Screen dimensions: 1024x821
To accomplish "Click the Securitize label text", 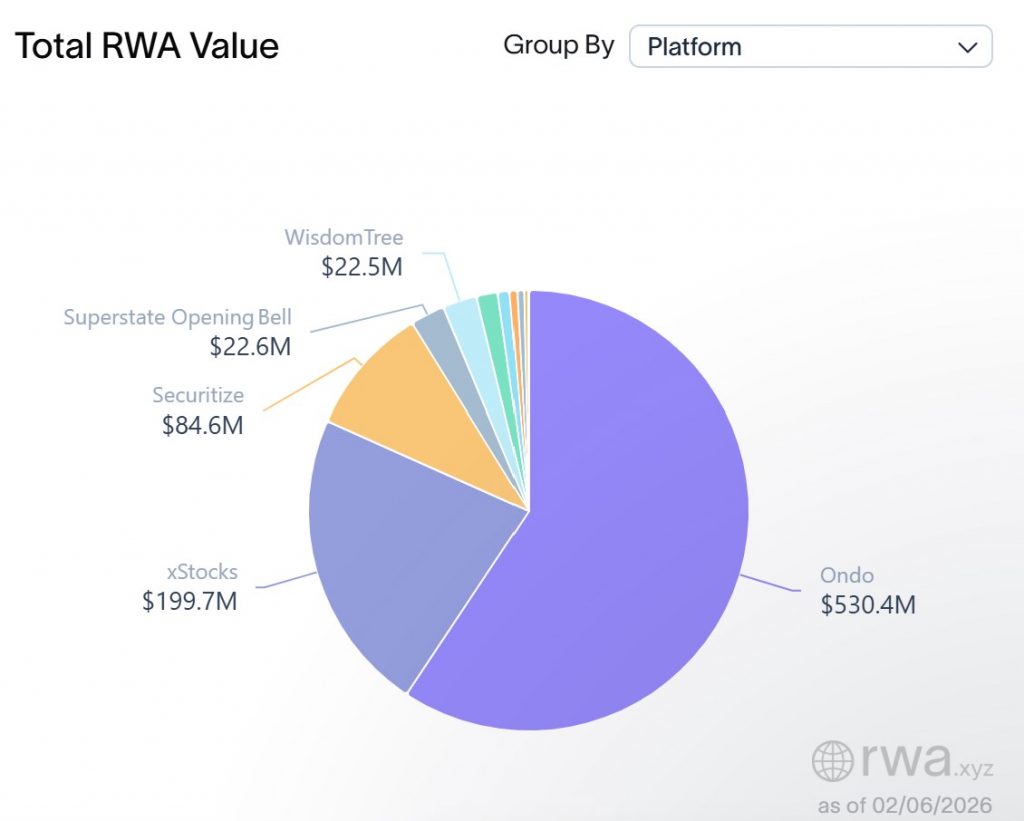I will (x=198, y=395).
